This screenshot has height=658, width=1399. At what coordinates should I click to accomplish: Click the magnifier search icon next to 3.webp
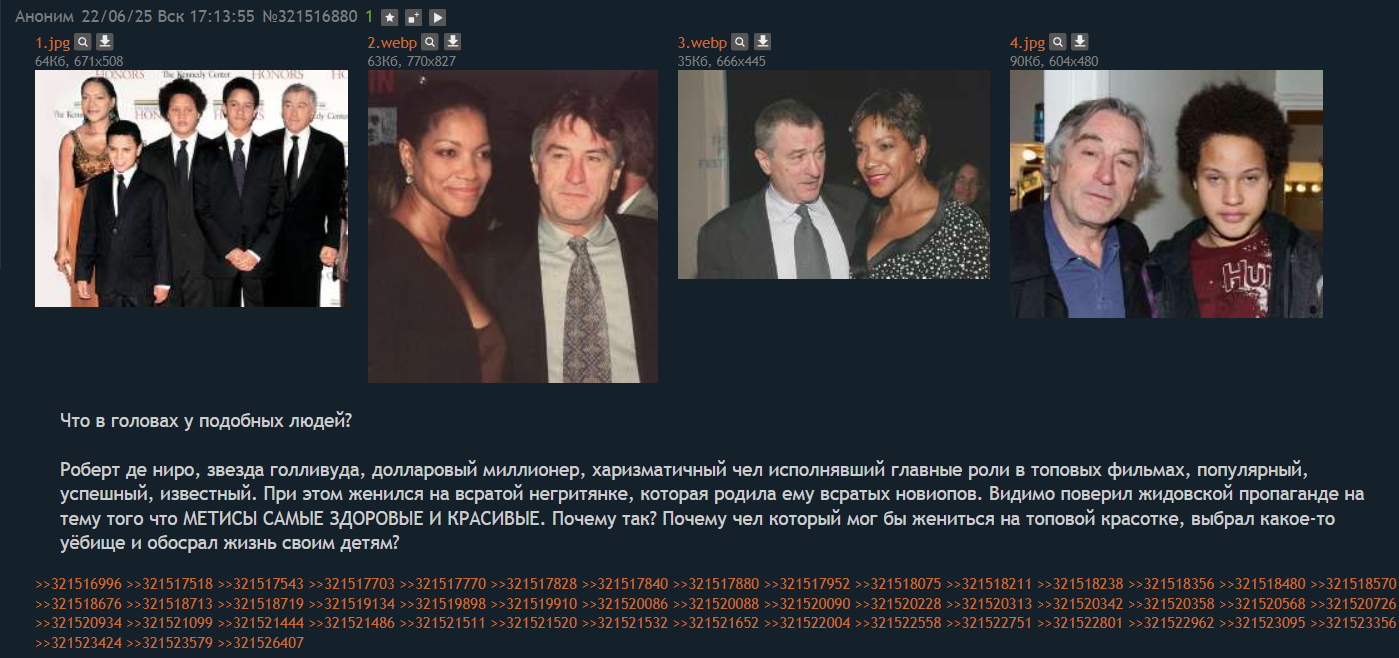click(740, 42)
